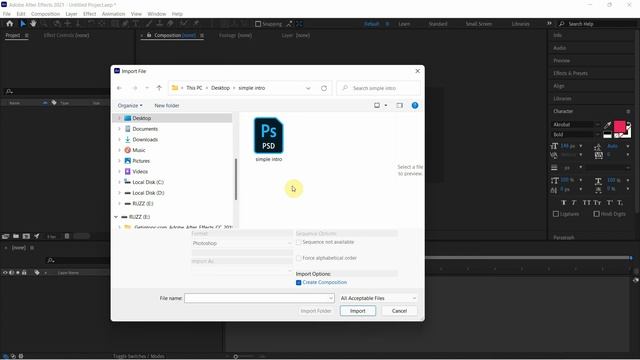Viewport: 640px width, 360px height.
Task: Click the Import Folder button
Action: (316, 311)
